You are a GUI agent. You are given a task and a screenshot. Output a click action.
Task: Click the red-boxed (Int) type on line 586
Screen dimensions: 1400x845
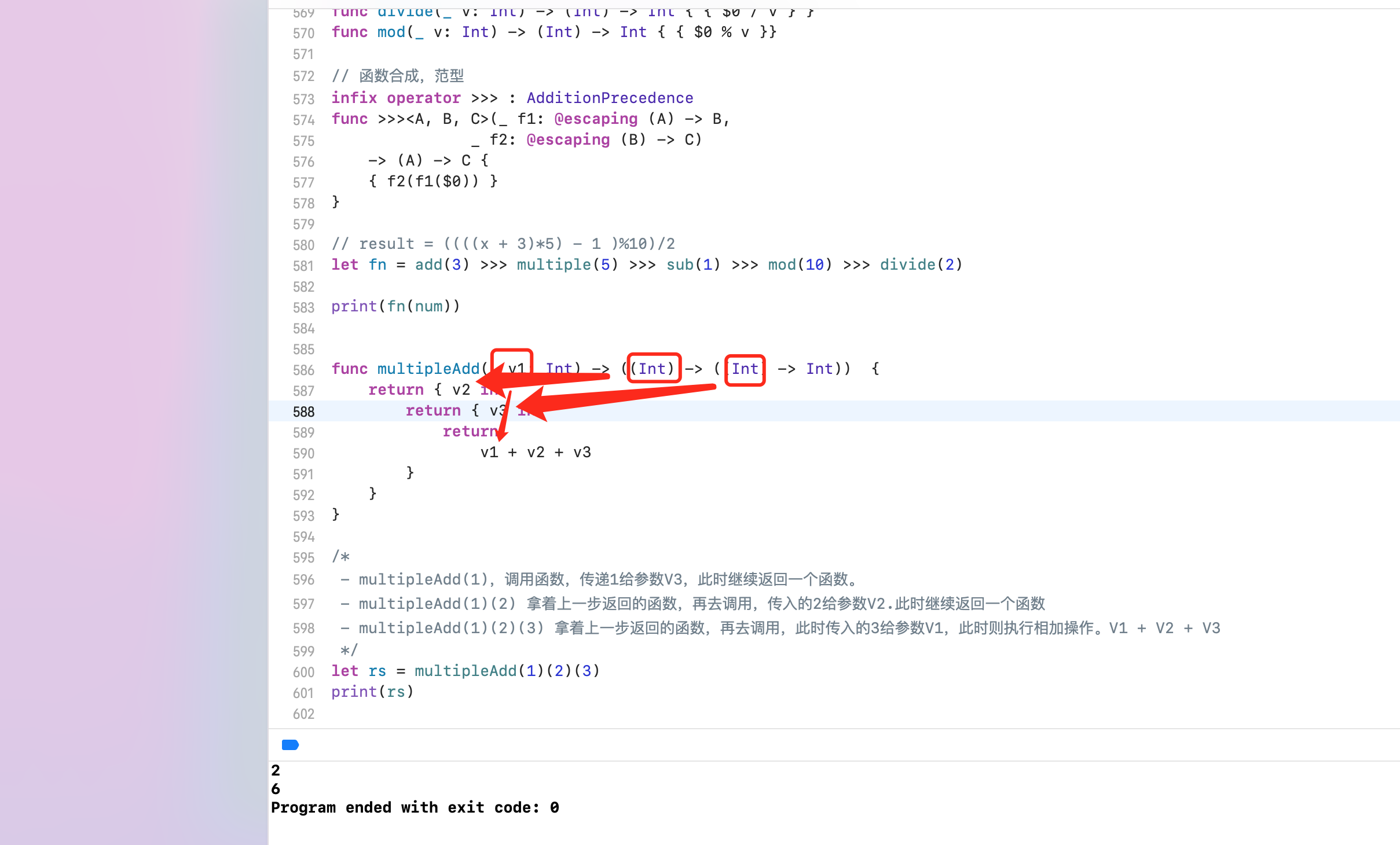[x=654, y=368]
